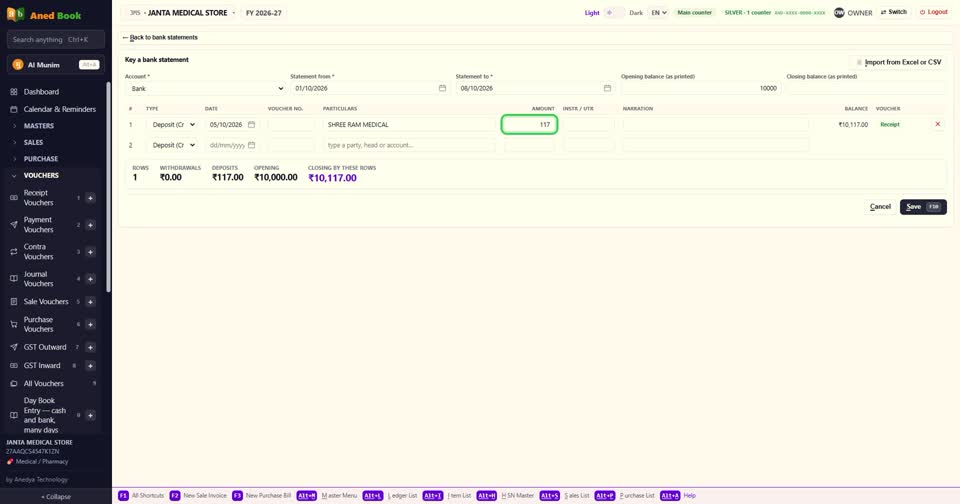Click the Payment Vouchers send icon
960x504 pixels.
(x=13, y=225)
